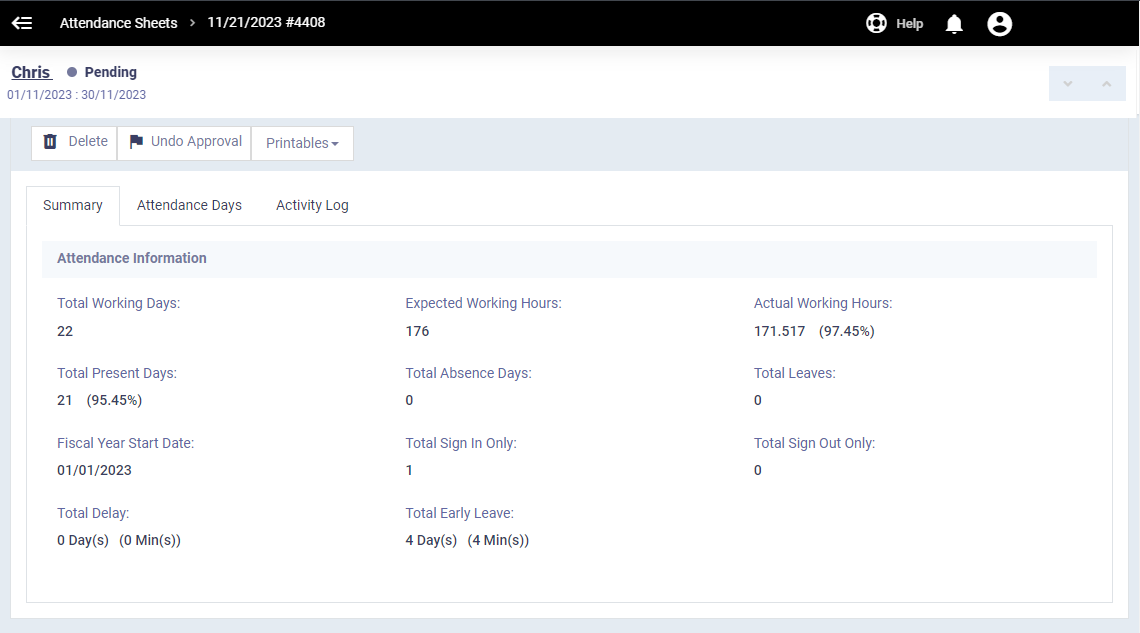Click the trash icon on Delete
The height and width of the screenshot is (633, 1140).
pos(50,142)
